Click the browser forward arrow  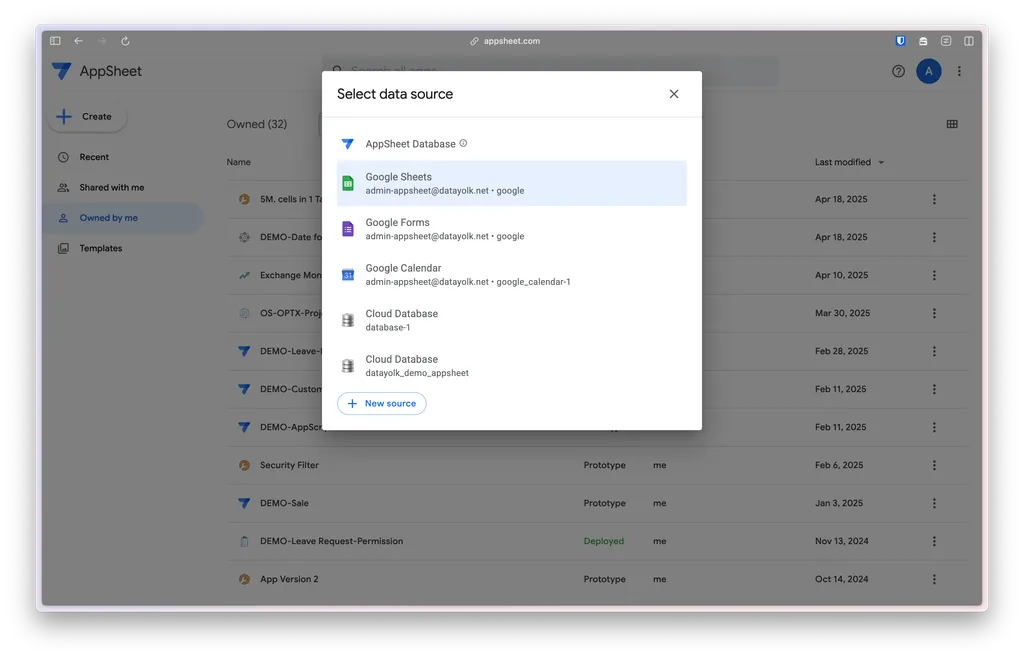[102, 40]
